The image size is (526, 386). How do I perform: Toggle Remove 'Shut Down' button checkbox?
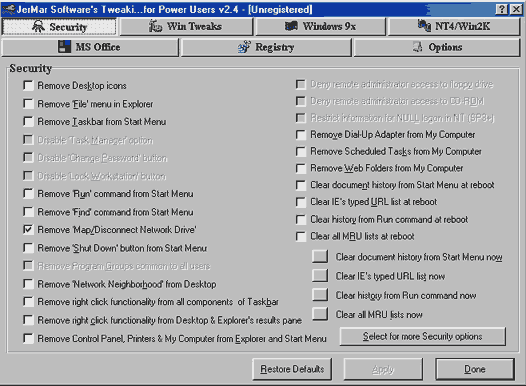(x=29, y=248)
